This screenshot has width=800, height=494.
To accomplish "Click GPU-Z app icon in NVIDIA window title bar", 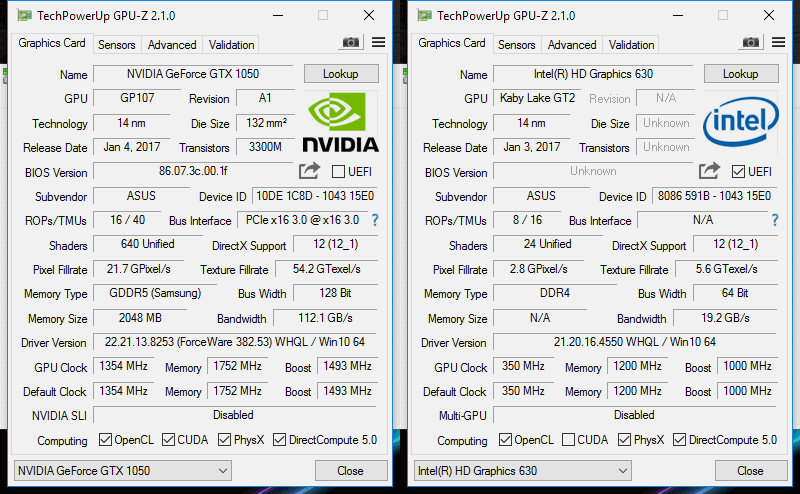I will click(24, 16).
